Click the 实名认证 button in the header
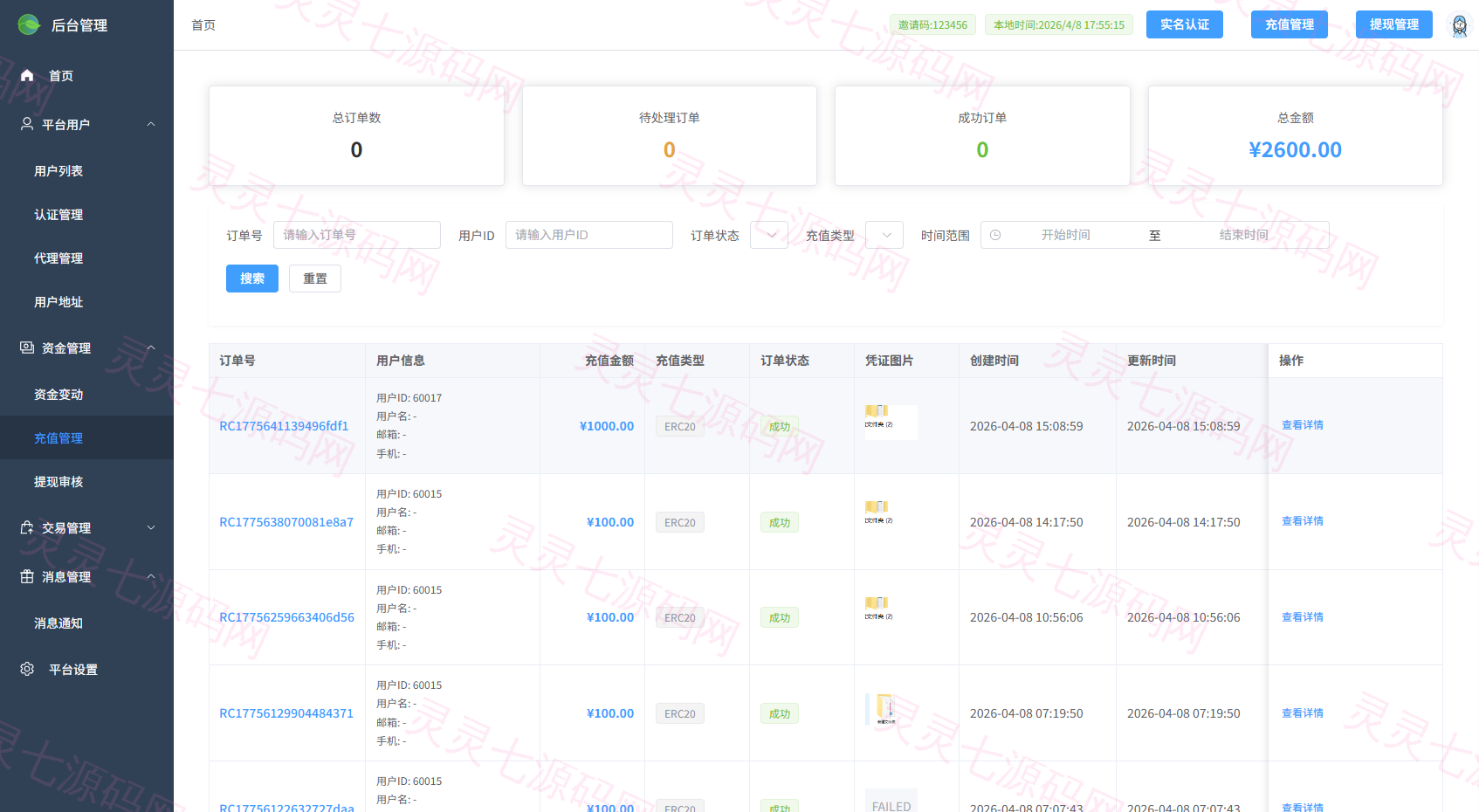Viewport: 1479px width, 812px height. [x=1185, y=24]
